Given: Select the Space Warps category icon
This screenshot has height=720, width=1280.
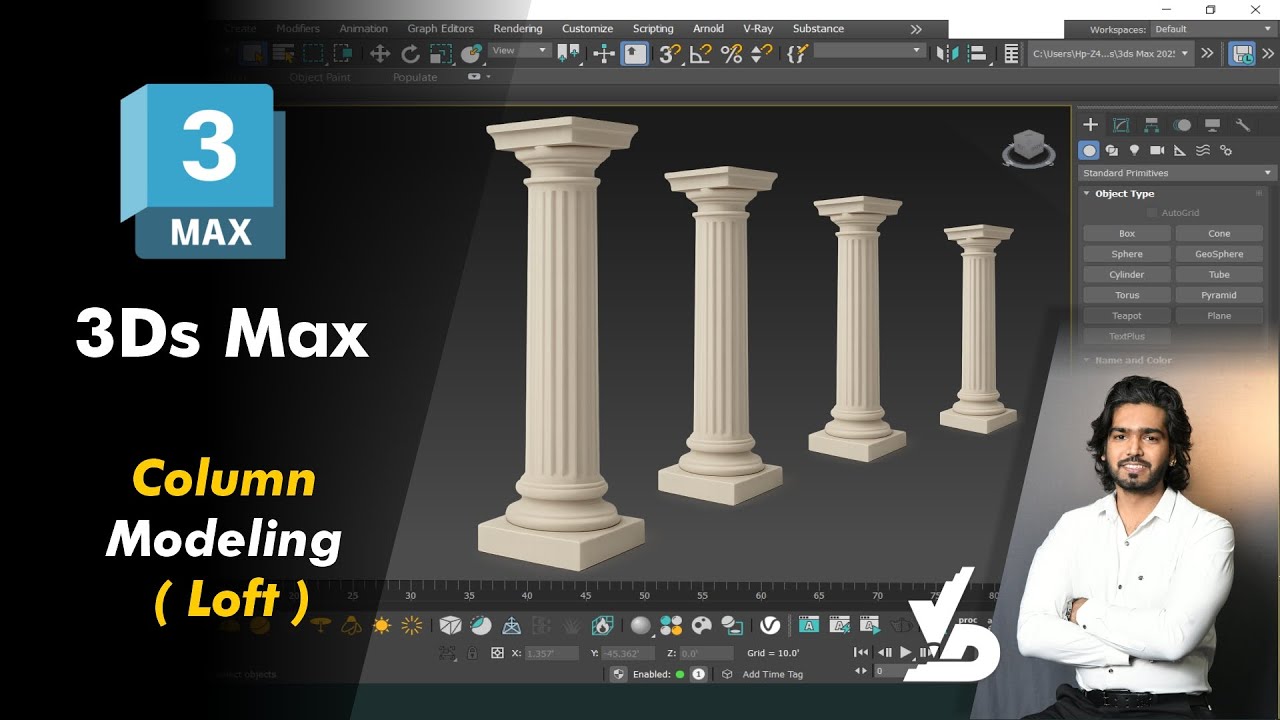Looking at the screenshot, I should [x=1203, y=150].
